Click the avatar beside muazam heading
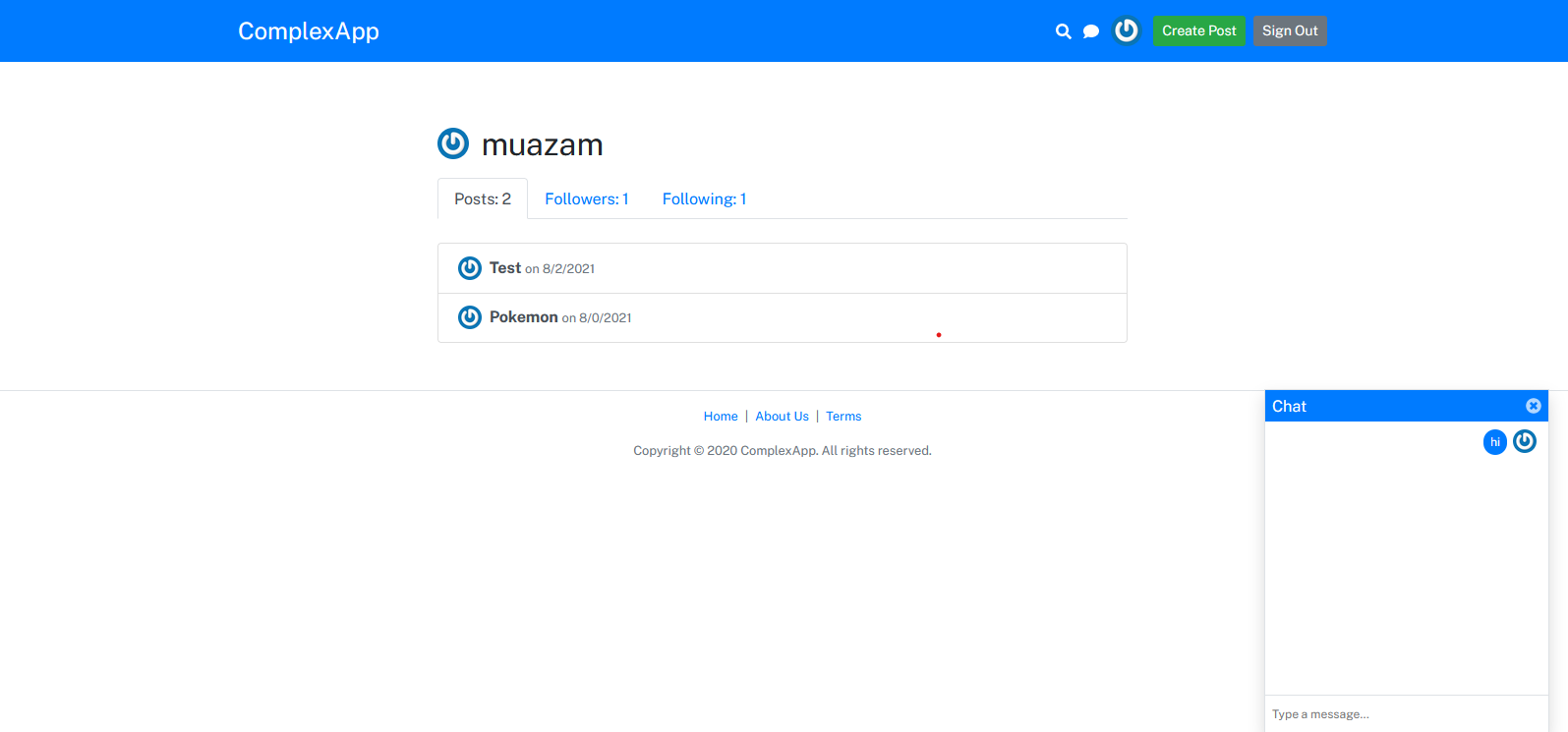 453,143
